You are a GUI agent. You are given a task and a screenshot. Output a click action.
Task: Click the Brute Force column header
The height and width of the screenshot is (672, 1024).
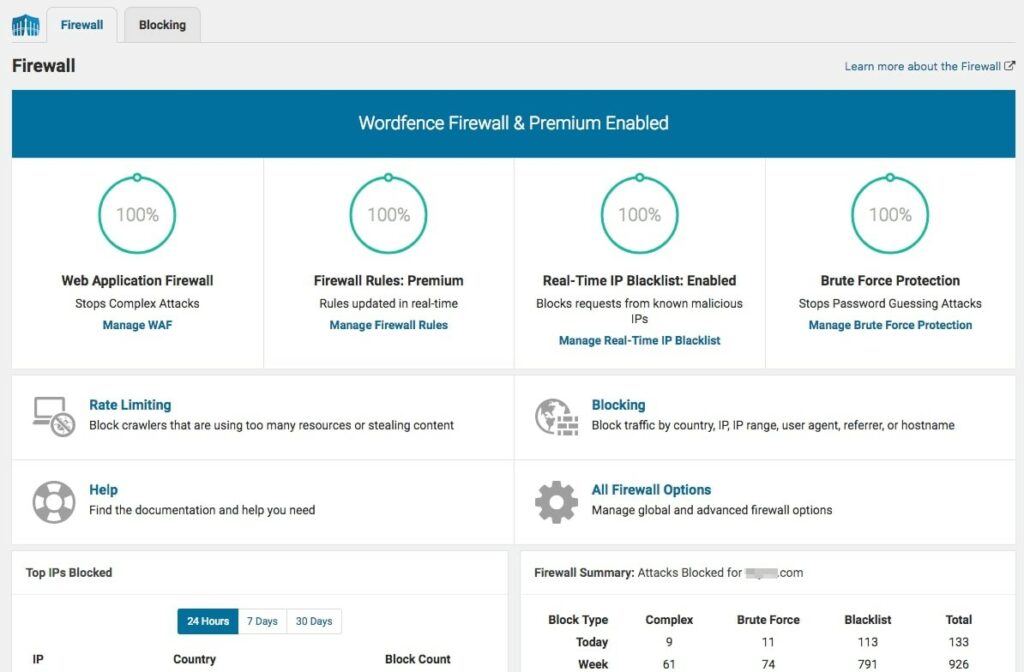coord(768,619)
